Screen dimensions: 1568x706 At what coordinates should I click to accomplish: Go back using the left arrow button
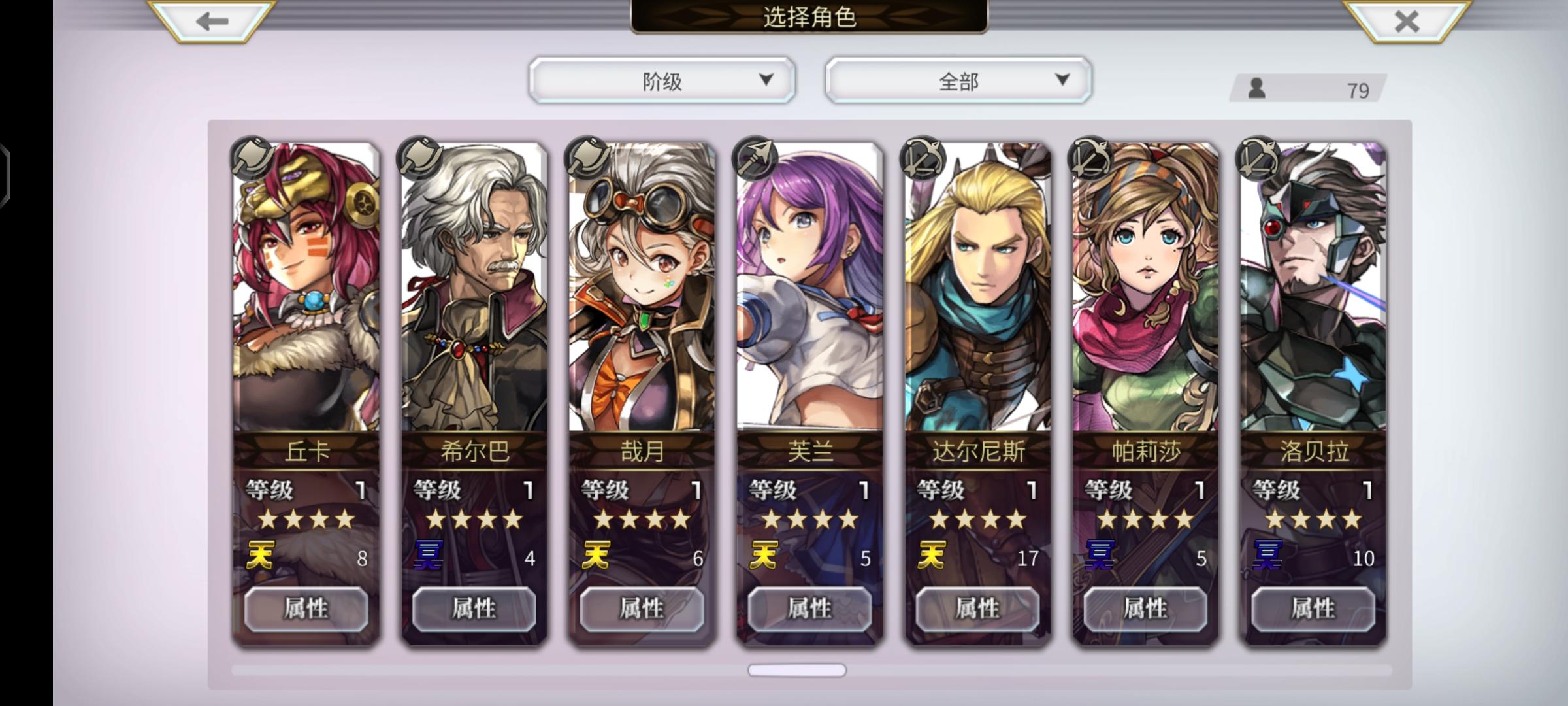(212, 21)
